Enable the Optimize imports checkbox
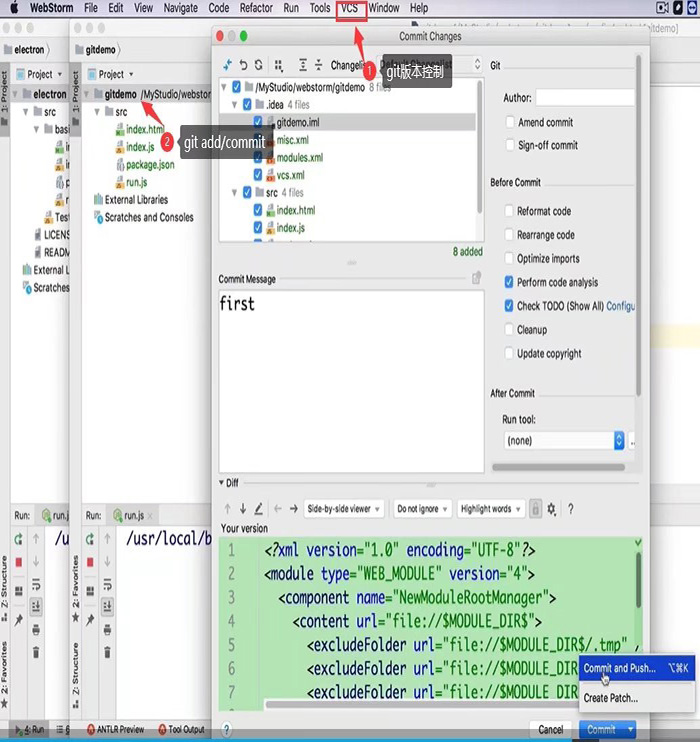The height and width of the screenshot is (742, 700). pos(509,258)
